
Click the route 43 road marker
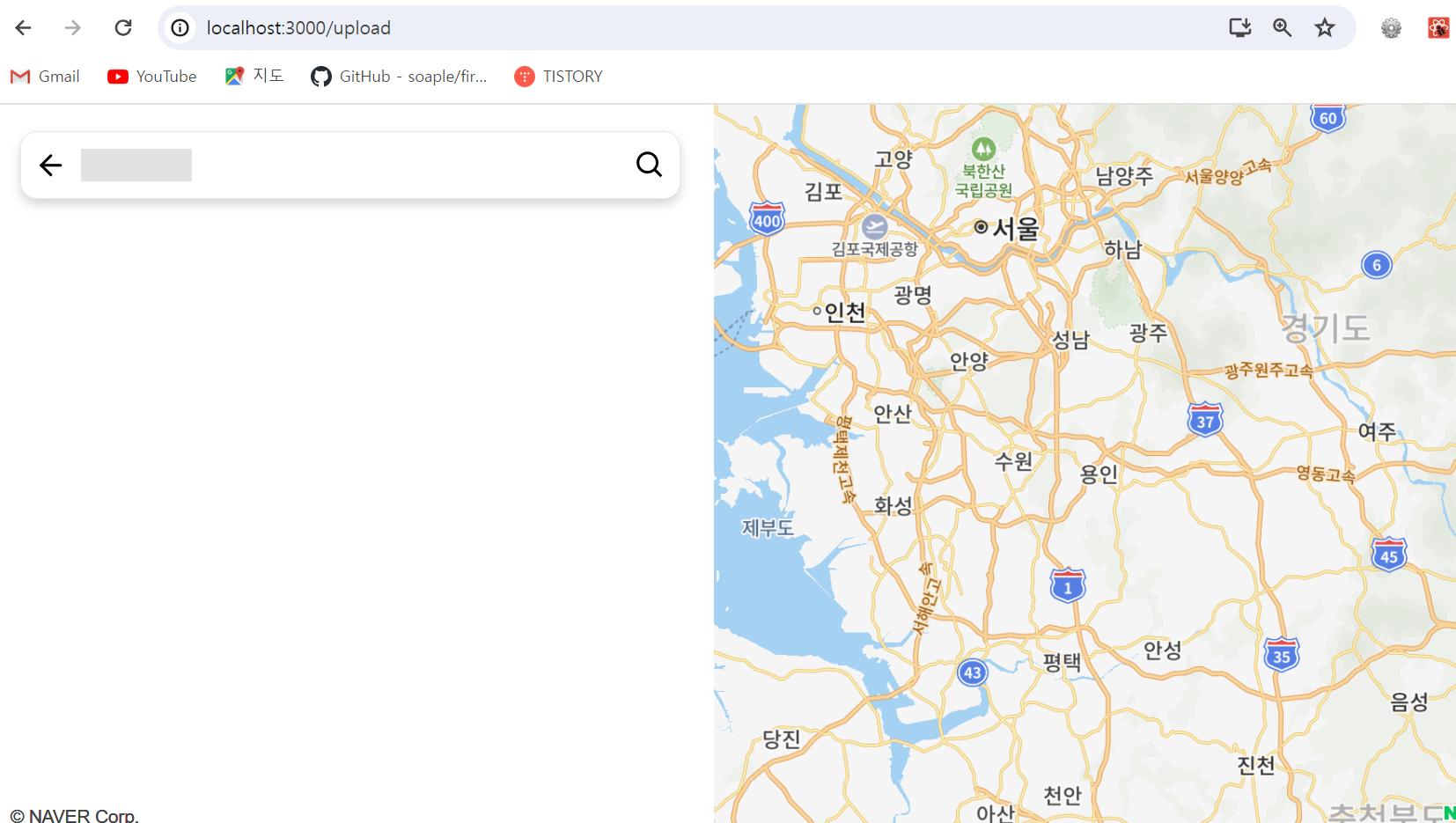[x=973, y=672]
